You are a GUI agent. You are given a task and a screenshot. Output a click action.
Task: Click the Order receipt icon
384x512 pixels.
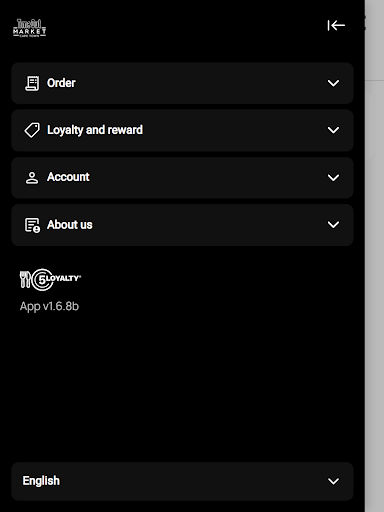point(32,83)
